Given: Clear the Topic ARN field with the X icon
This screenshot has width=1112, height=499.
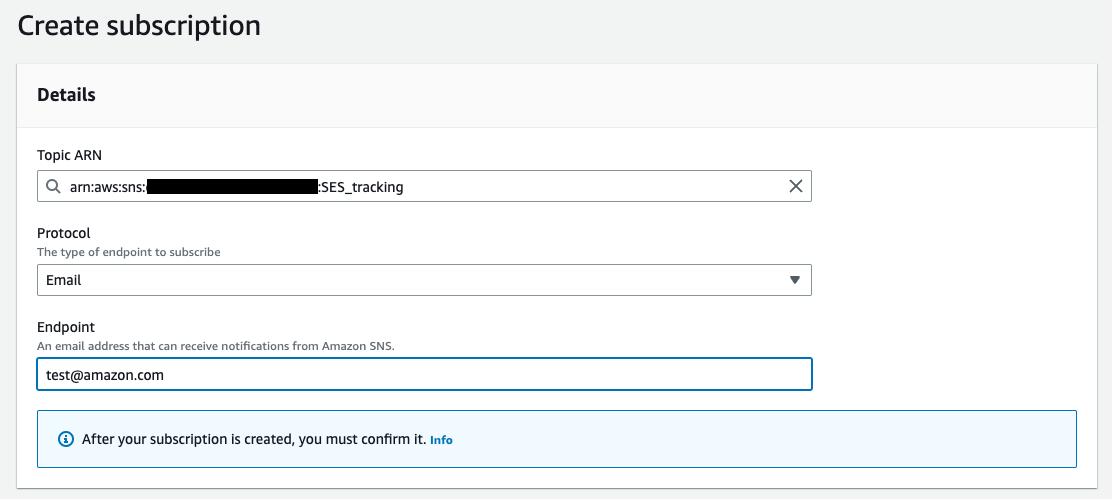Looking at the screenshot, I should point(796,186).
